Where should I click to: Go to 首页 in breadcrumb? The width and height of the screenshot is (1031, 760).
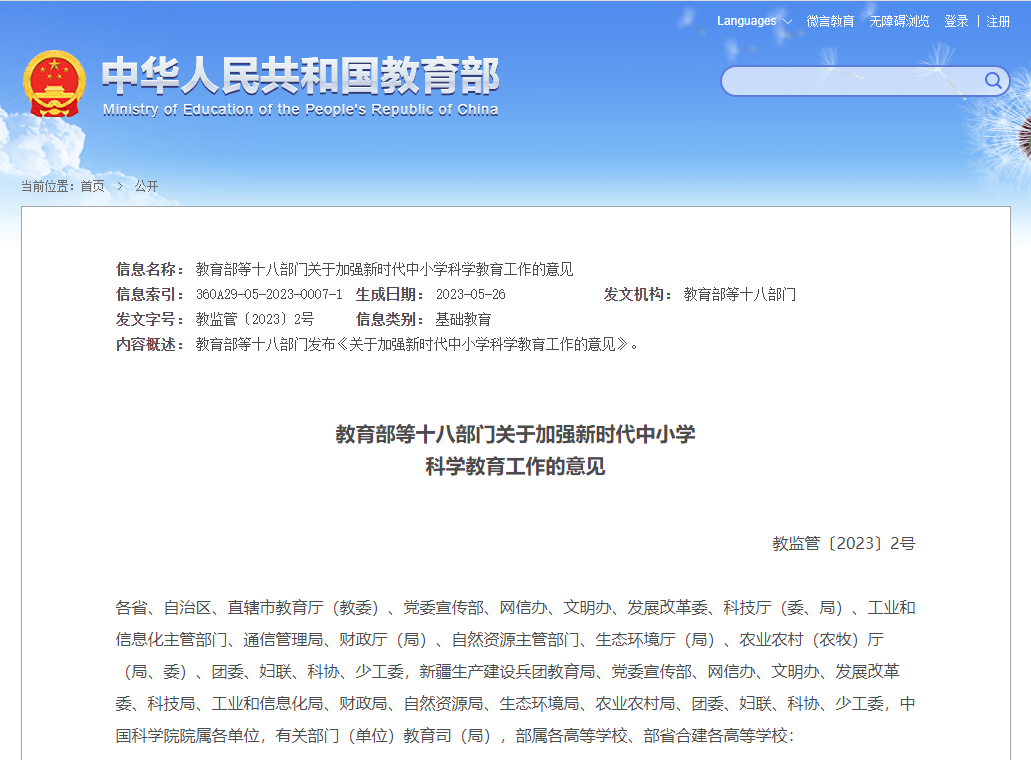coord(92,186)
